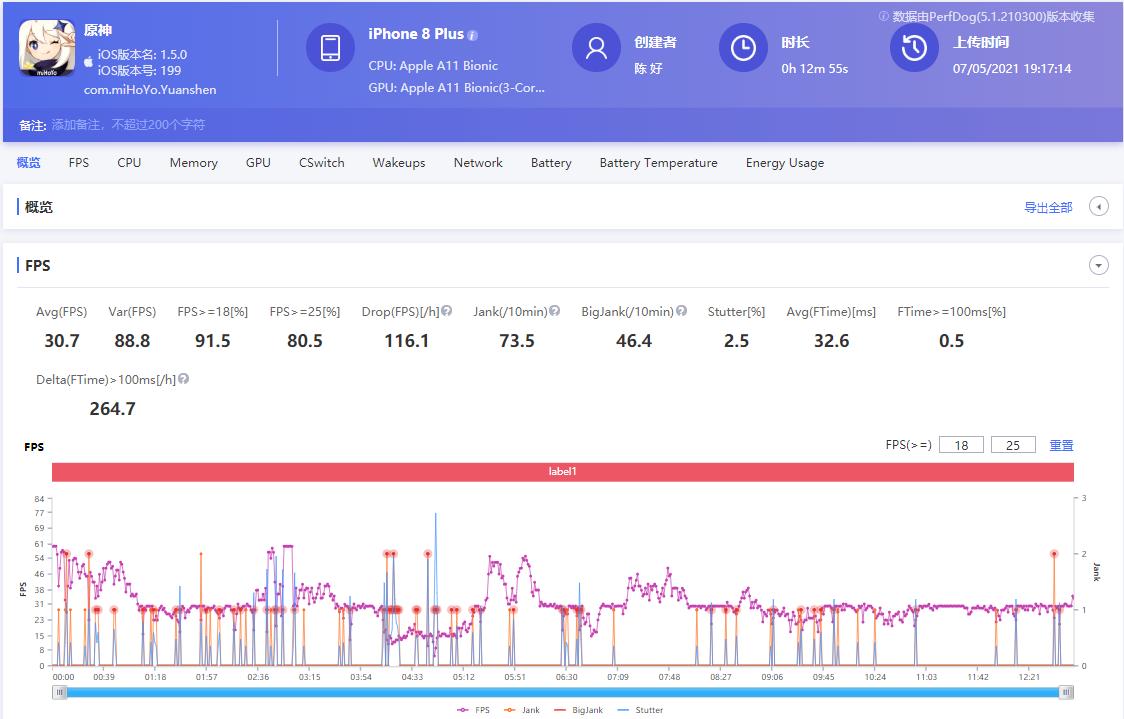
Task: Click help icon next to Drop(FPS)
Action: 447,311
